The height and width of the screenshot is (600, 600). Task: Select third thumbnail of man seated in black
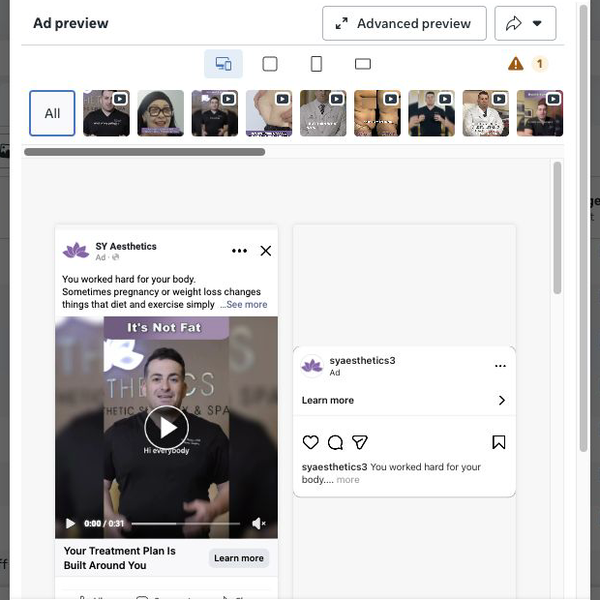(215, 113)
